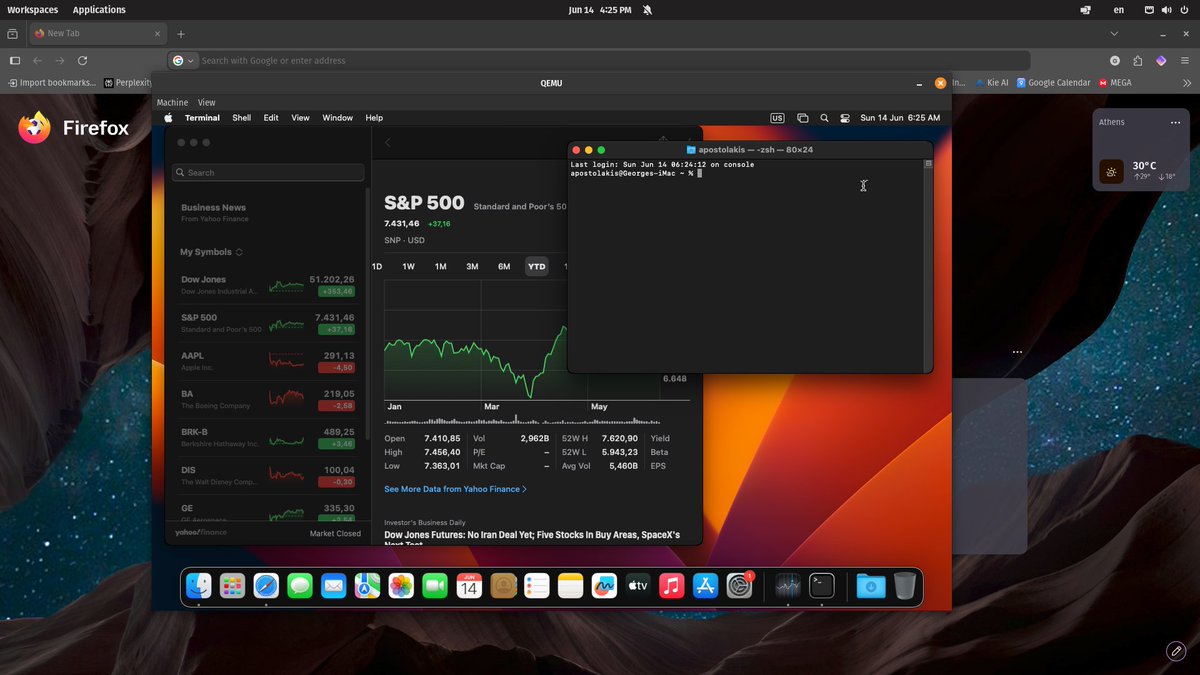Select the 3M chart range
The height and width of the screenshot is (675, 1200).
click(472, 266)
